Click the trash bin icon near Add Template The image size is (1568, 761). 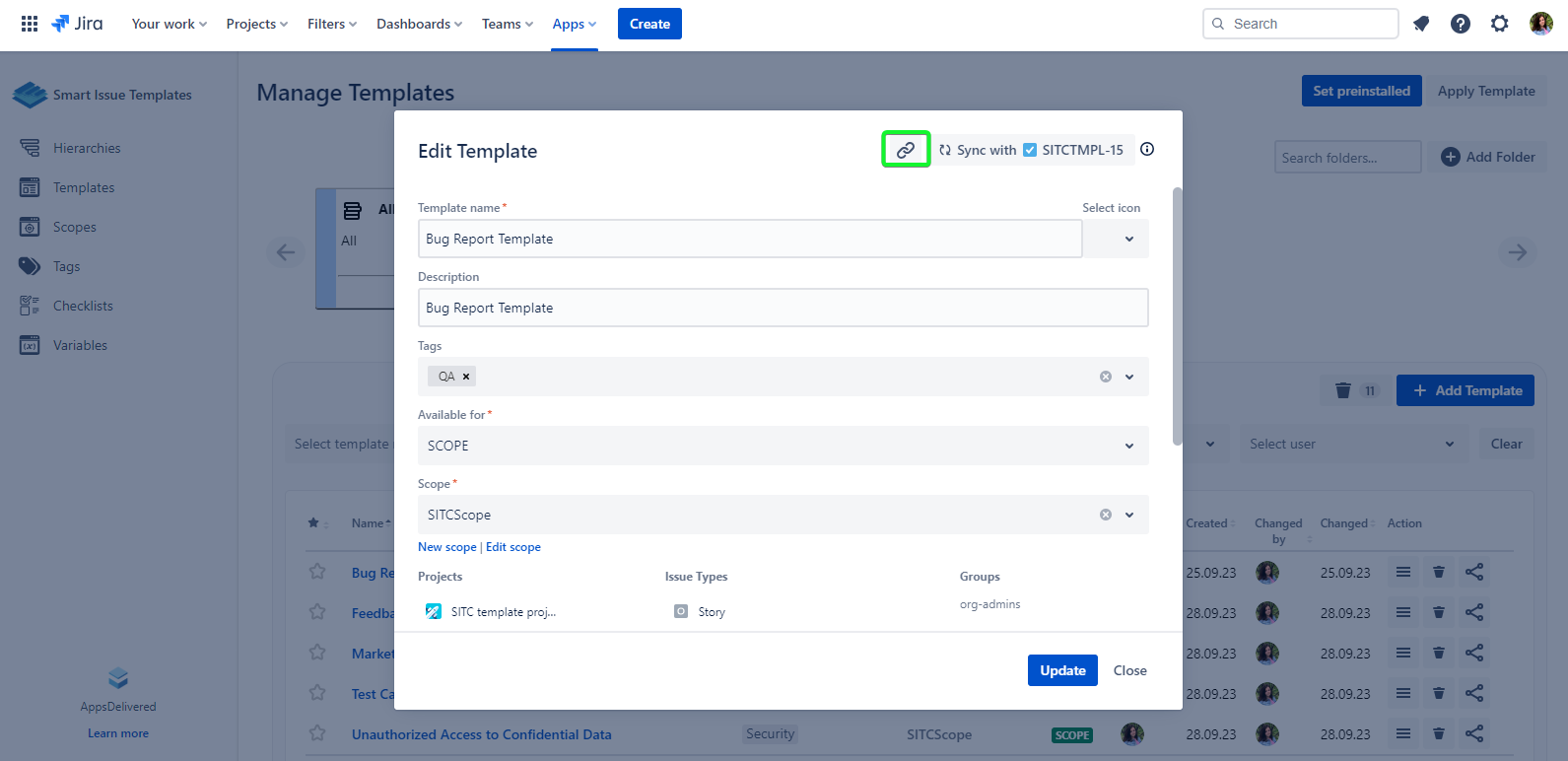tap(1342, 390)
